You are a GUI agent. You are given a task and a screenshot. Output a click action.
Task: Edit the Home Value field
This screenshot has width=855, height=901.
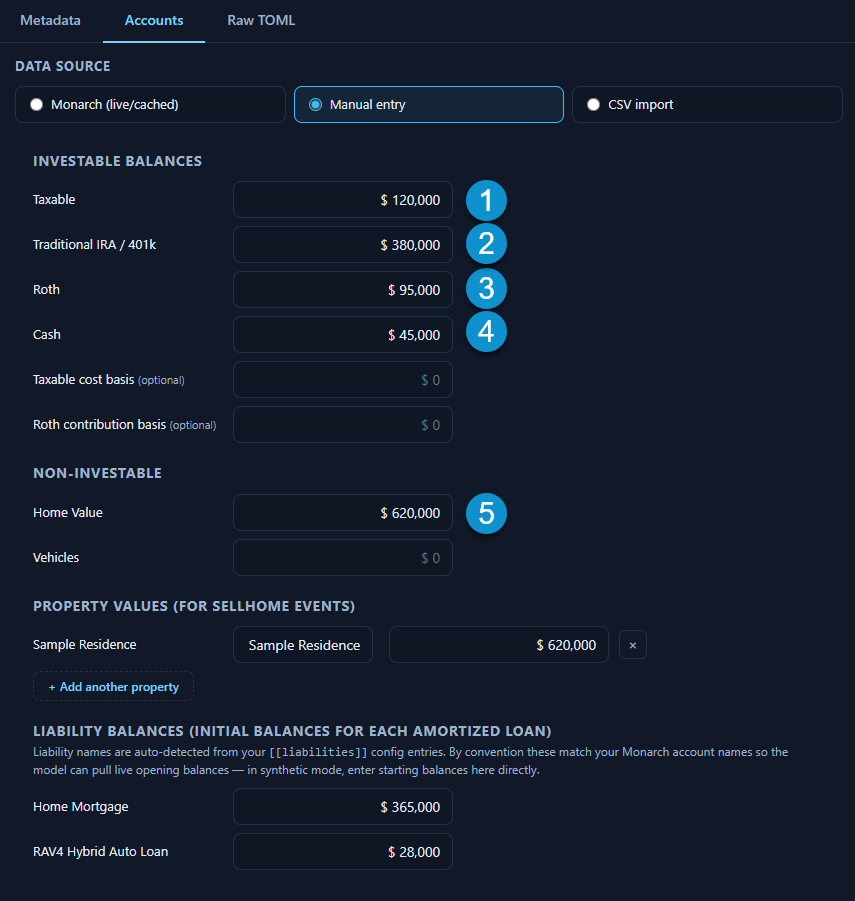(343, 513)
